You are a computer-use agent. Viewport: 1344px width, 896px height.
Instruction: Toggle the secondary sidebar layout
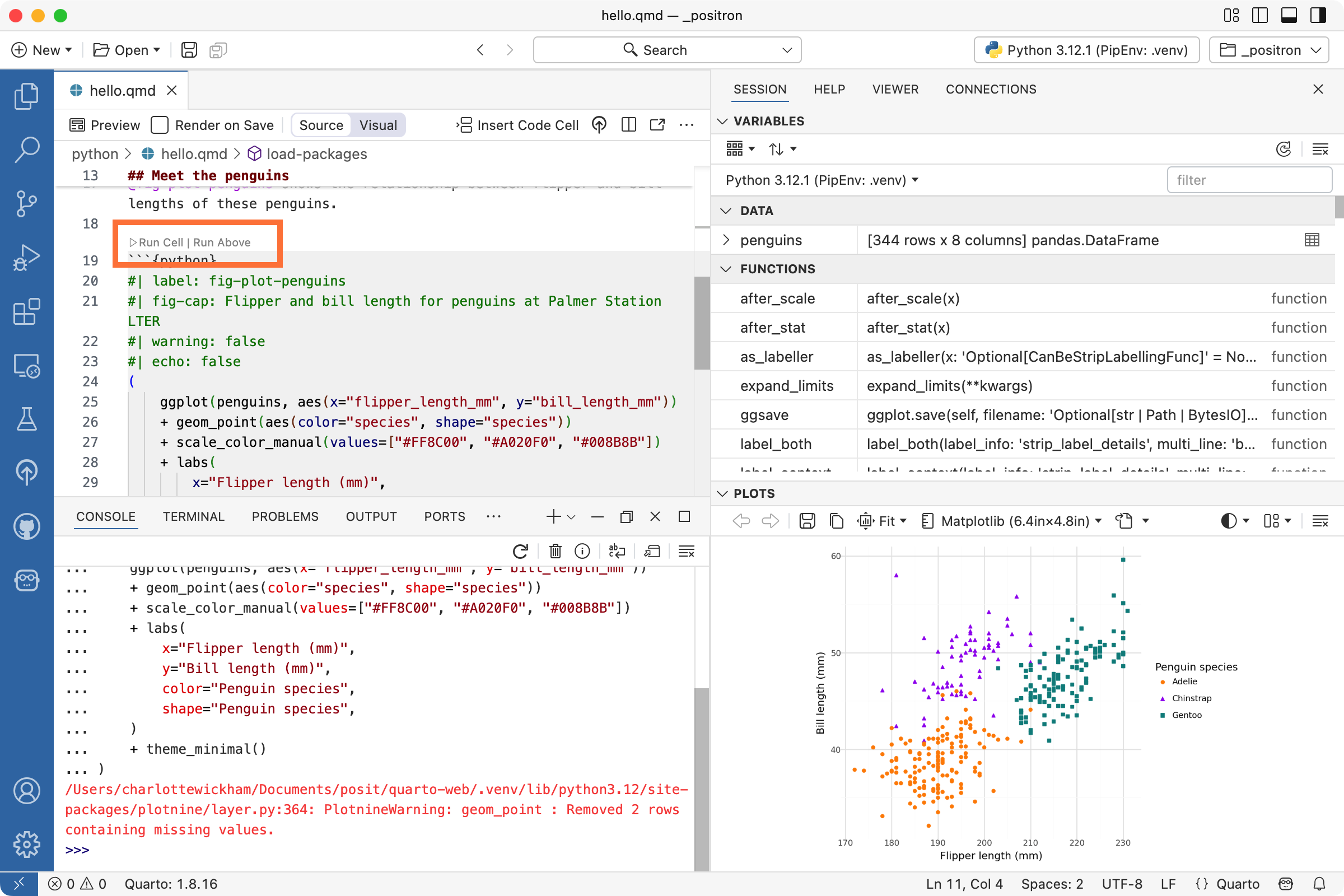pyautogui.click(x=1318, y=16)
